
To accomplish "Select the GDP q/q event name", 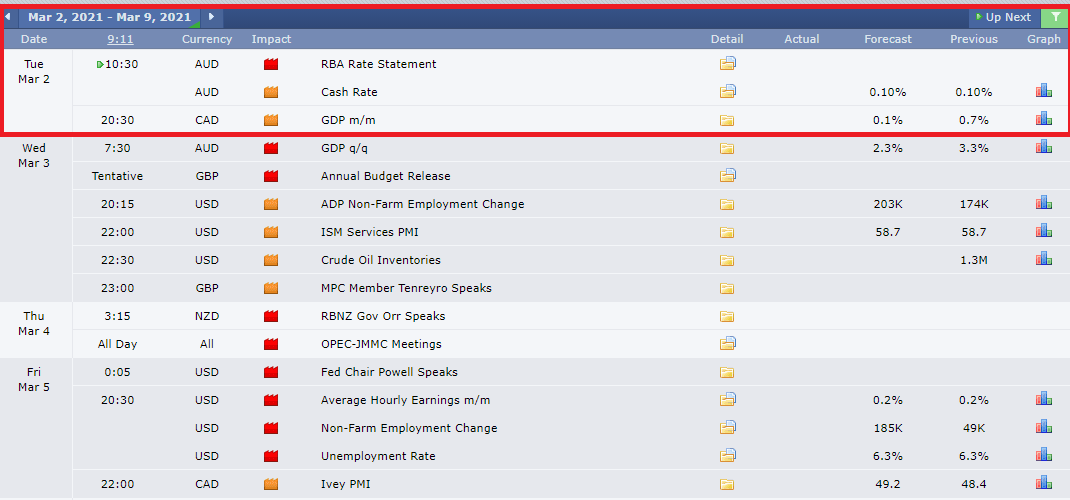I will point(347,148).
